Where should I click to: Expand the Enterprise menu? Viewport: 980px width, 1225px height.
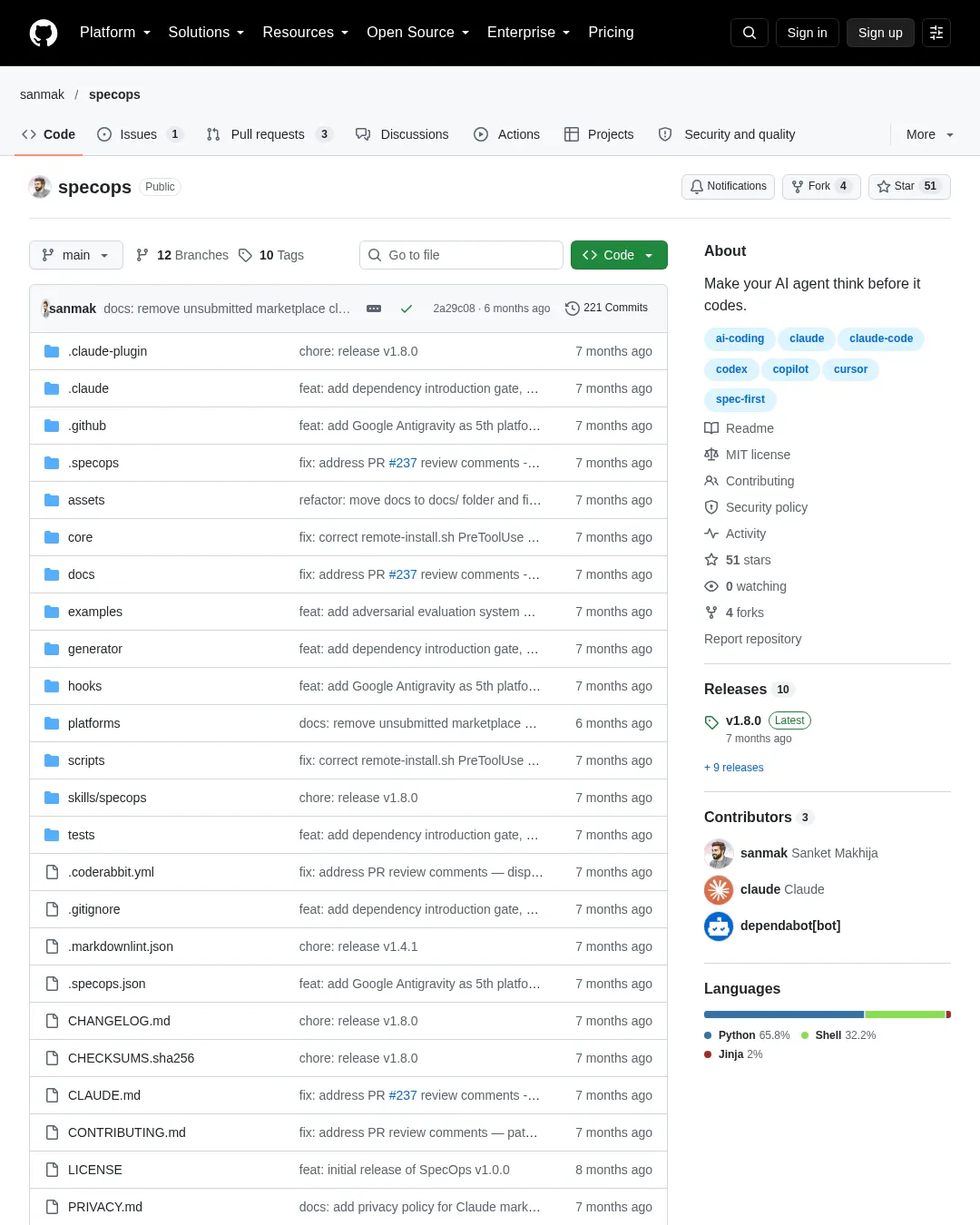[528, 33]
